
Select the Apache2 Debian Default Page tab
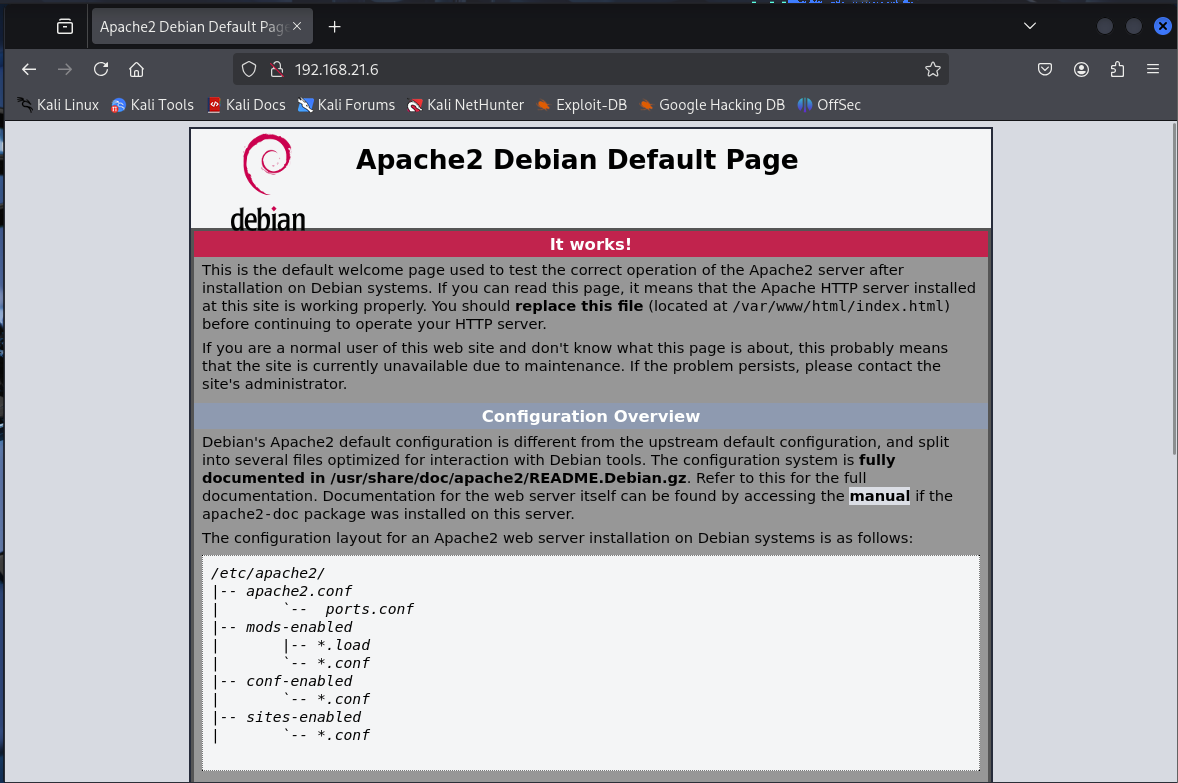click(202, 27)
